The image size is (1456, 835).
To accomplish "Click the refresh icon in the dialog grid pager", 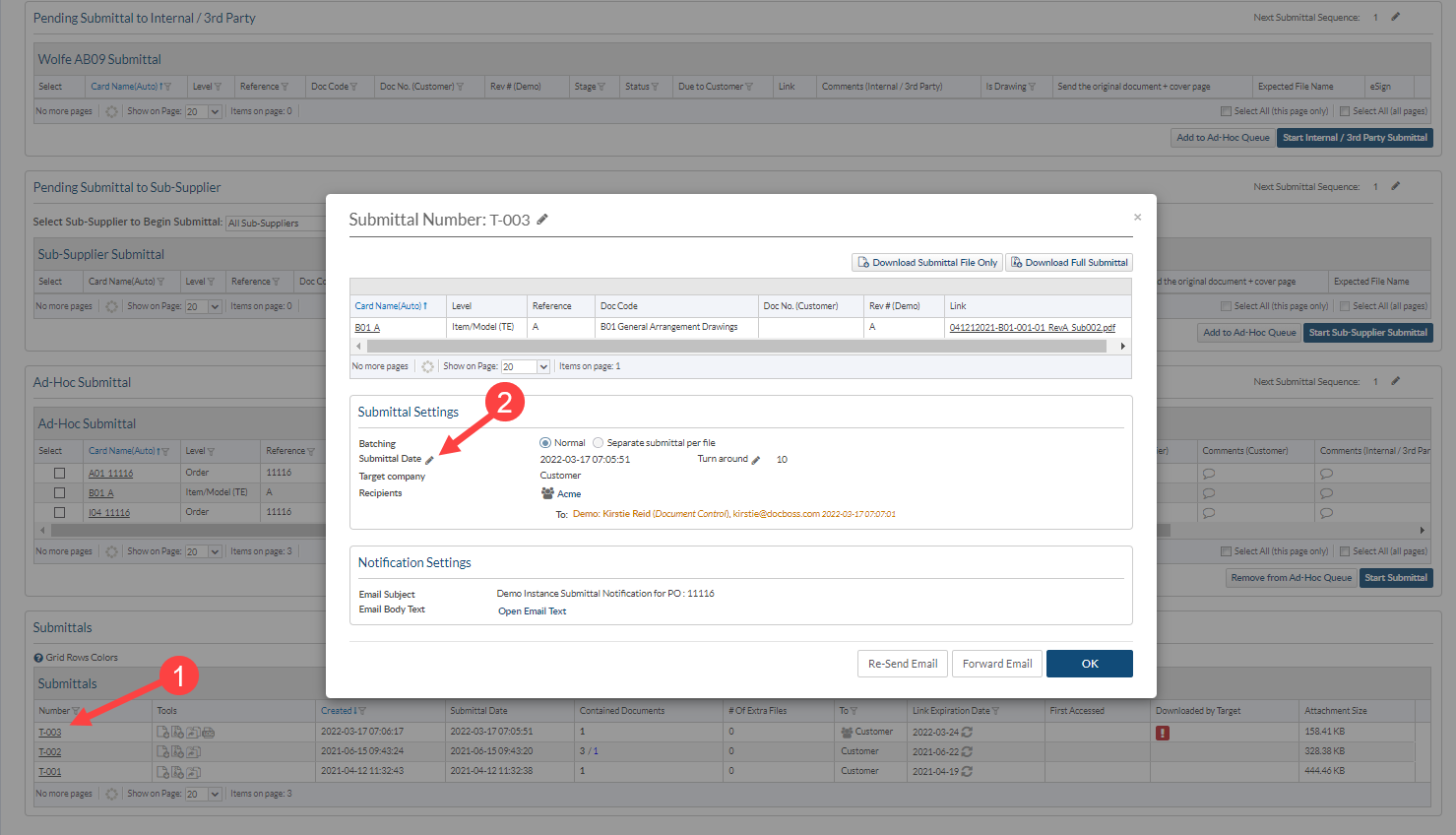I will [427, 366].
